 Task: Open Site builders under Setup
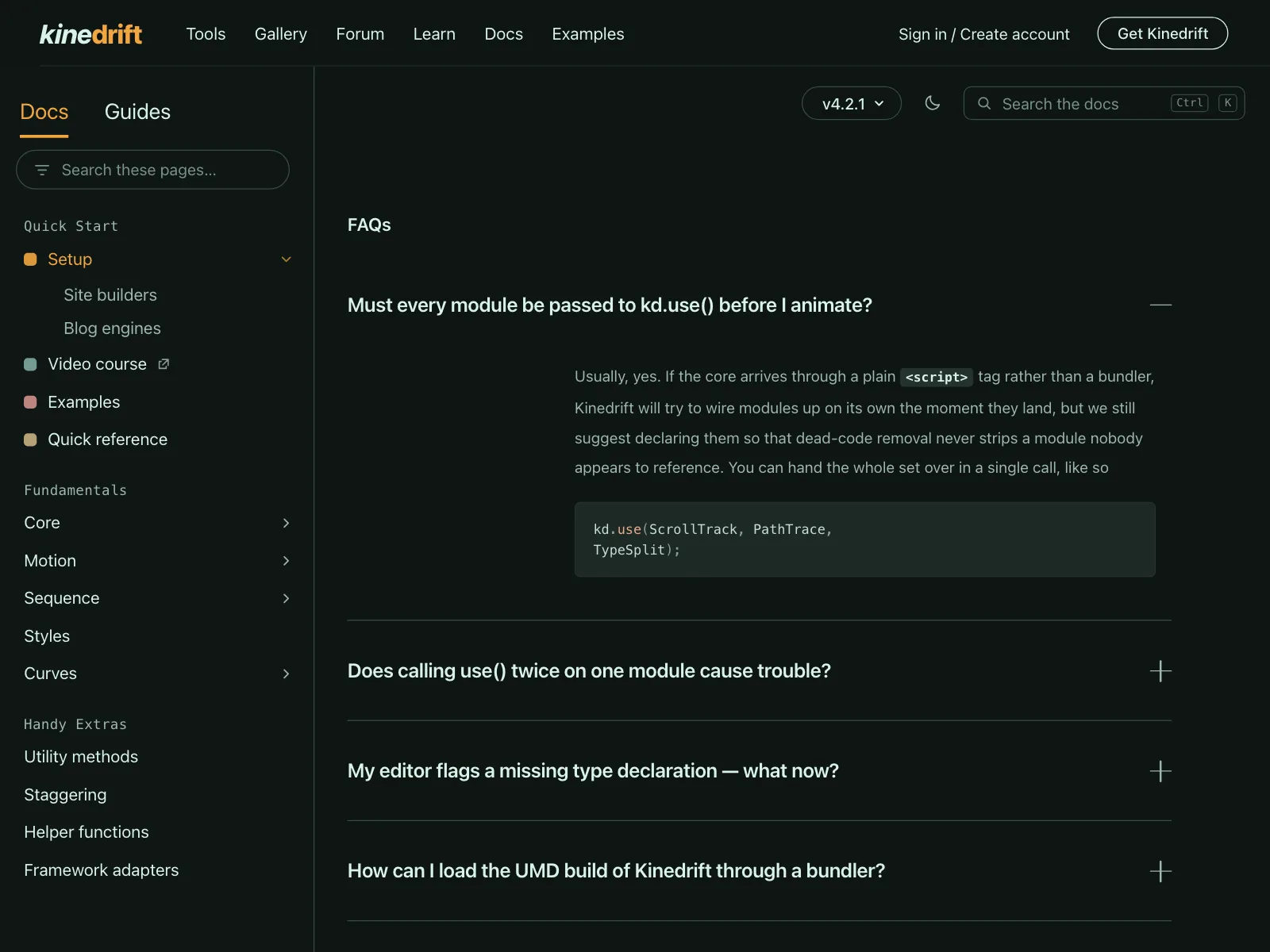pos(110,295)
